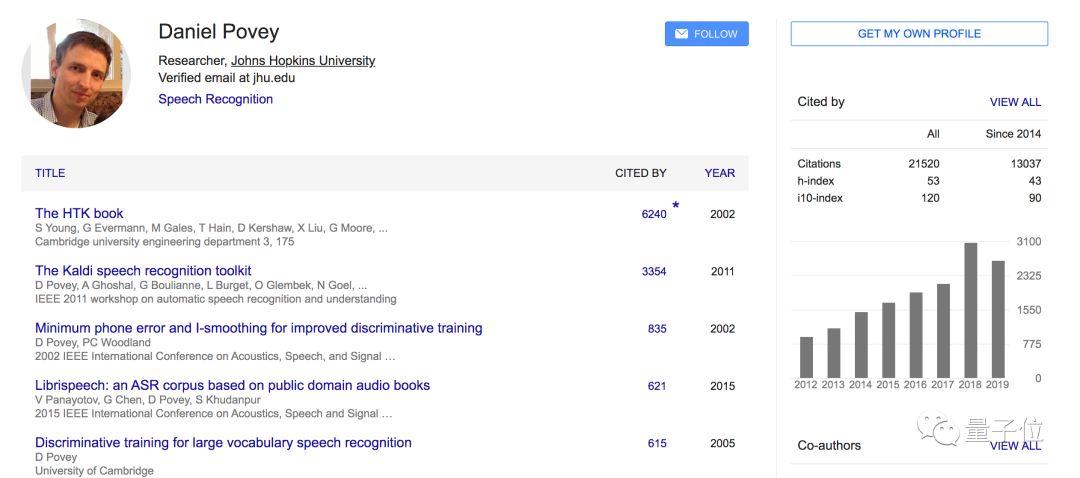This screenshot has width=1080, height=478.
Task: Sort publications by Title column header
Action: click(50, 173)
